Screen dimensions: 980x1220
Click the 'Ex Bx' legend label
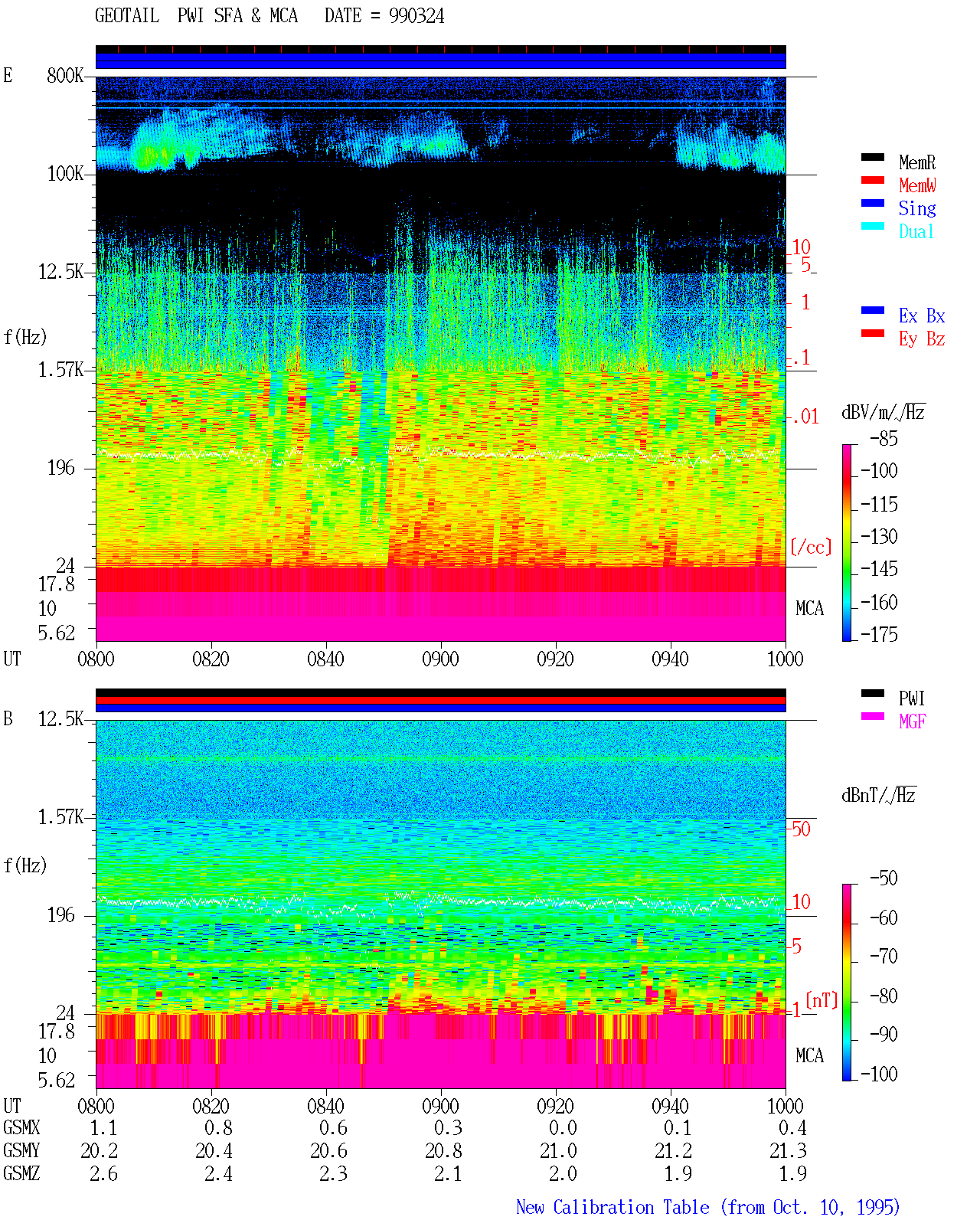(x=922, y=316)
